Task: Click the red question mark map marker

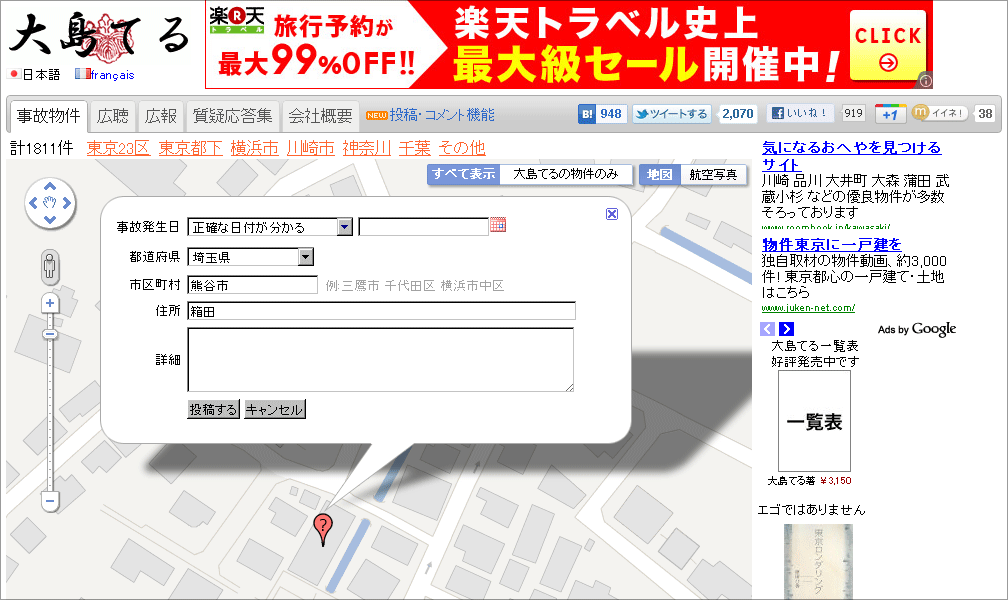Action: click(x=323, y=530)
